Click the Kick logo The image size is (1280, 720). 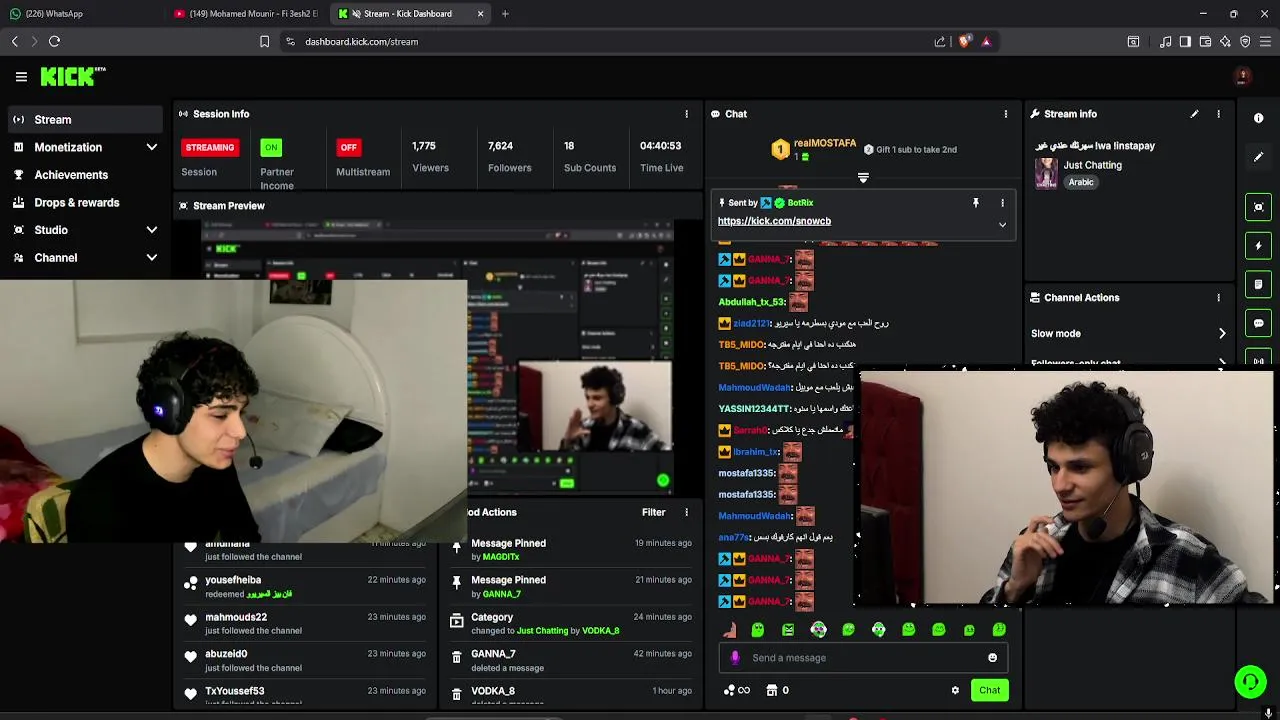[x=72, y=76]
